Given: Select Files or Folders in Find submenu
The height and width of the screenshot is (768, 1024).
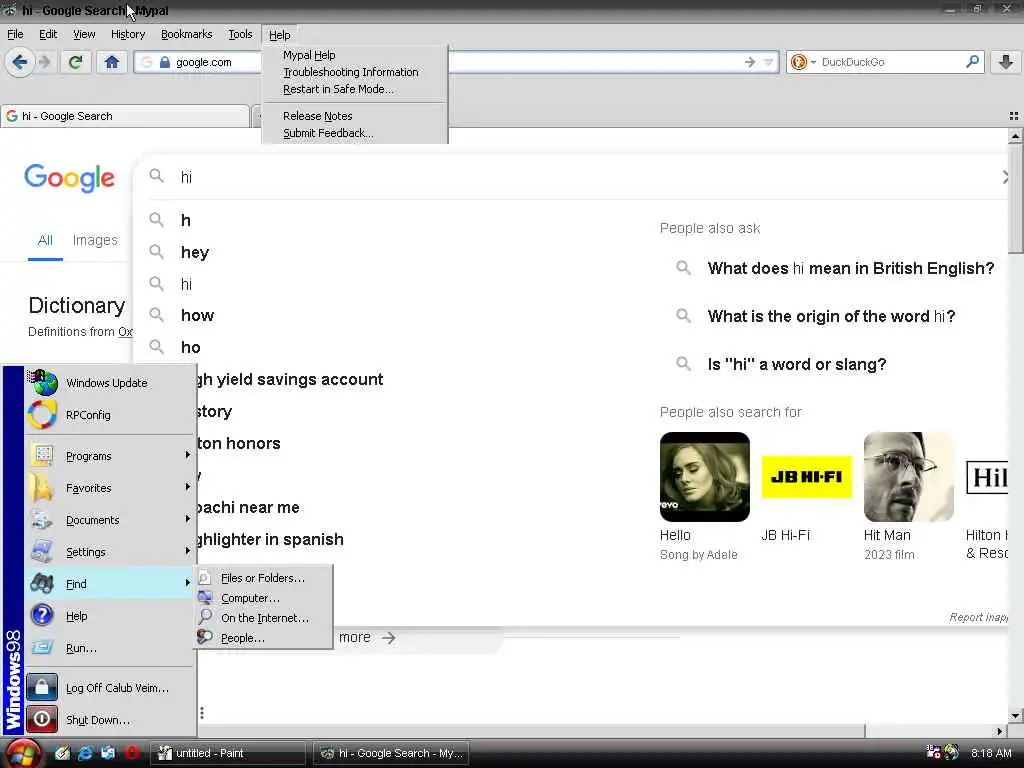Looking at the screenshot, I should click(264, 578).
